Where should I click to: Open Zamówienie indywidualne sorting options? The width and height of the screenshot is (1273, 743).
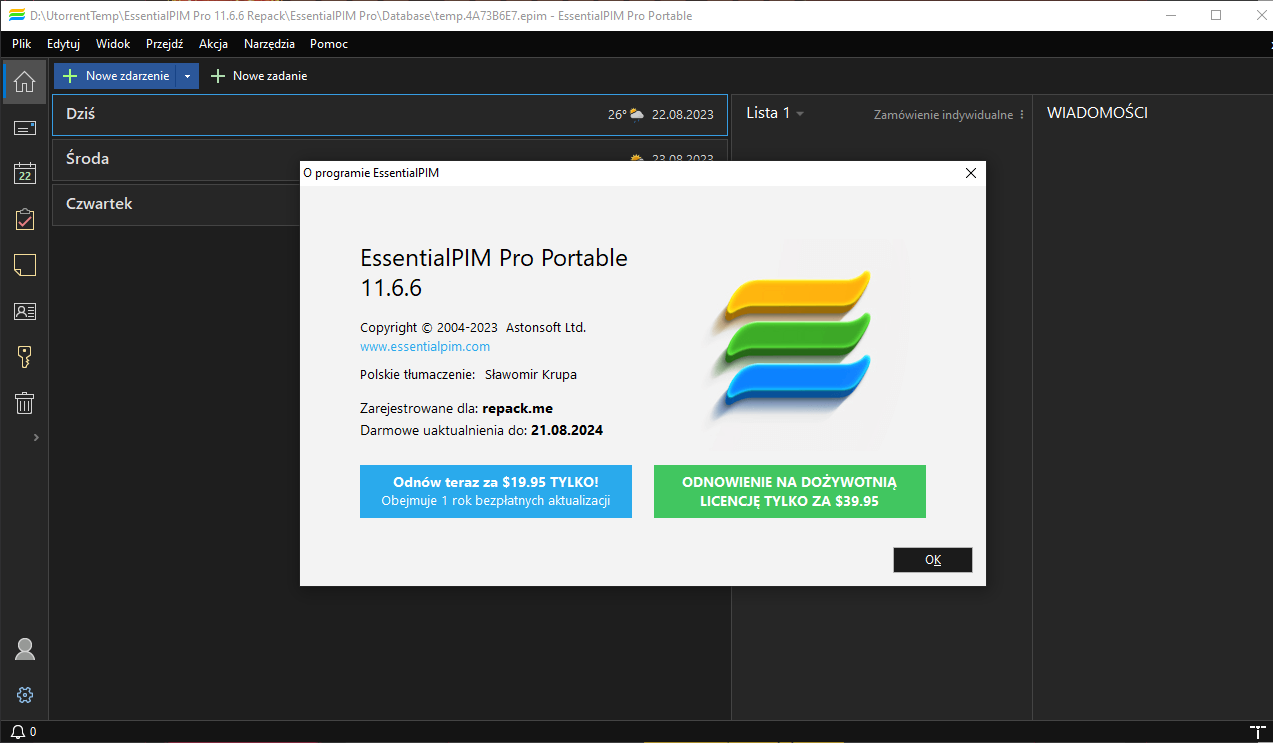(949, 115)
